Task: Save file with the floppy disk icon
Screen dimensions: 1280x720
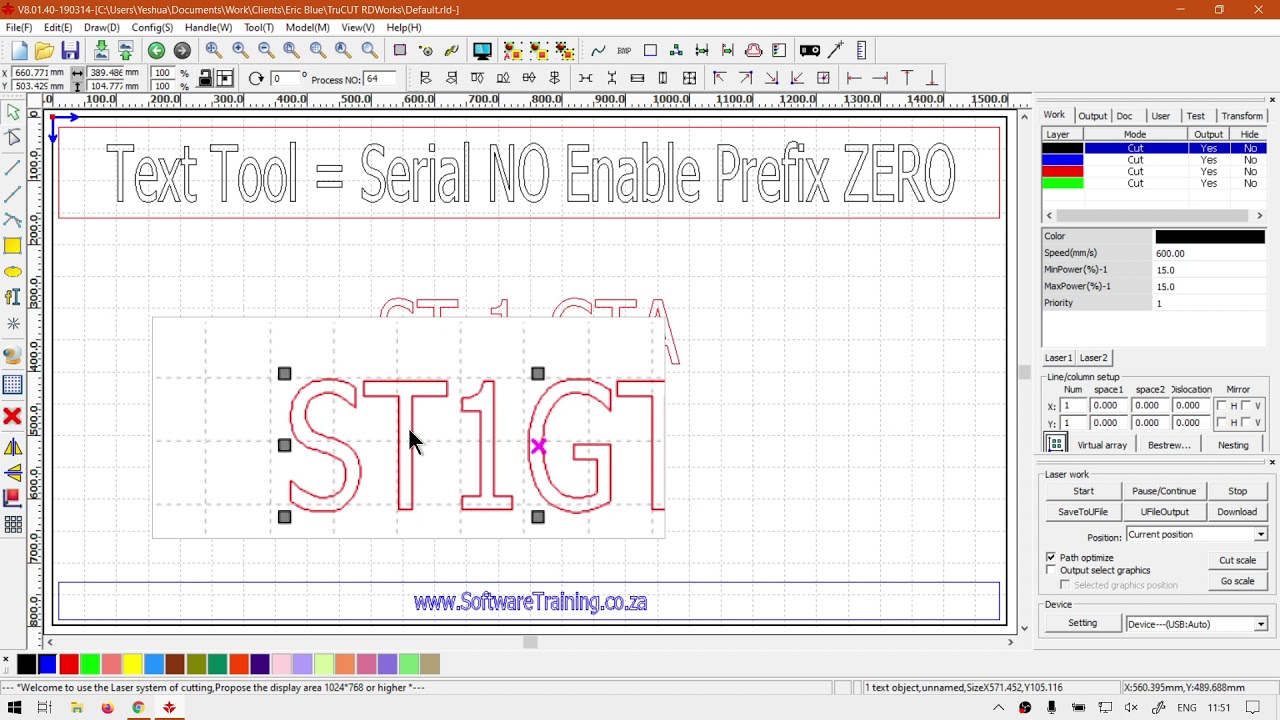Action: coord(70,51)
